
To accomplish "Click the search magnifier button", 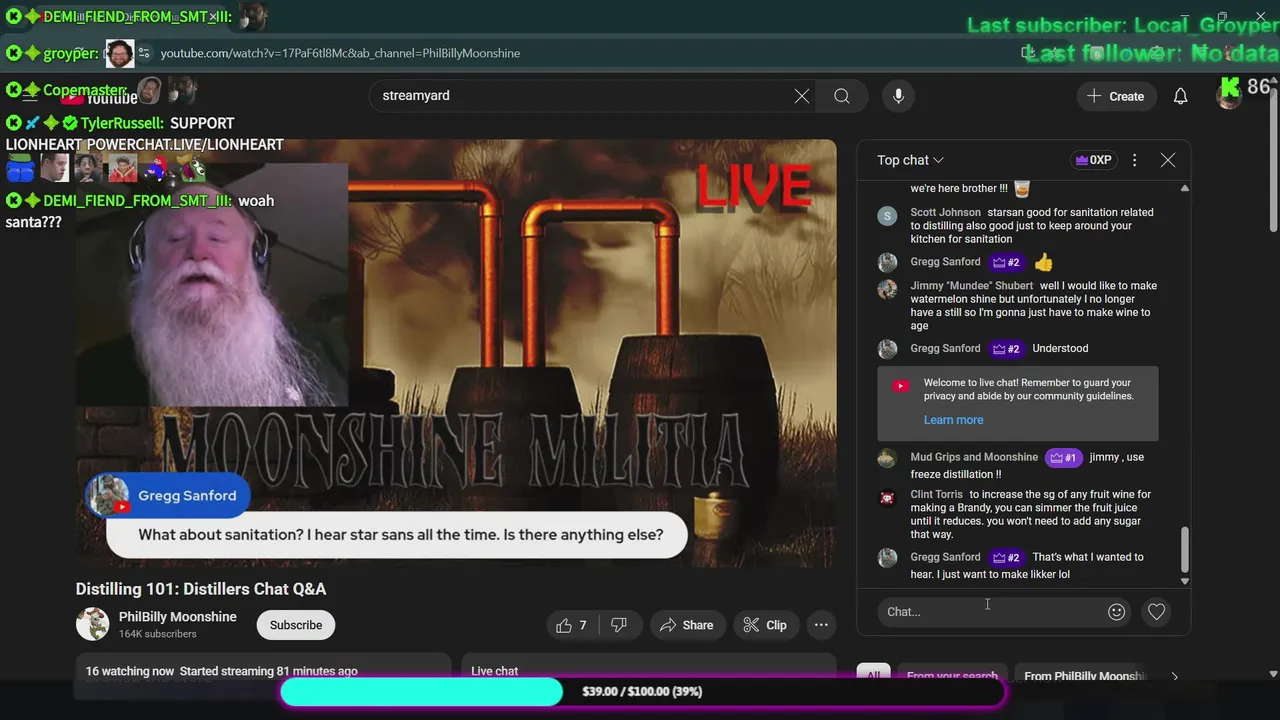I will click(x=842, y=96).
